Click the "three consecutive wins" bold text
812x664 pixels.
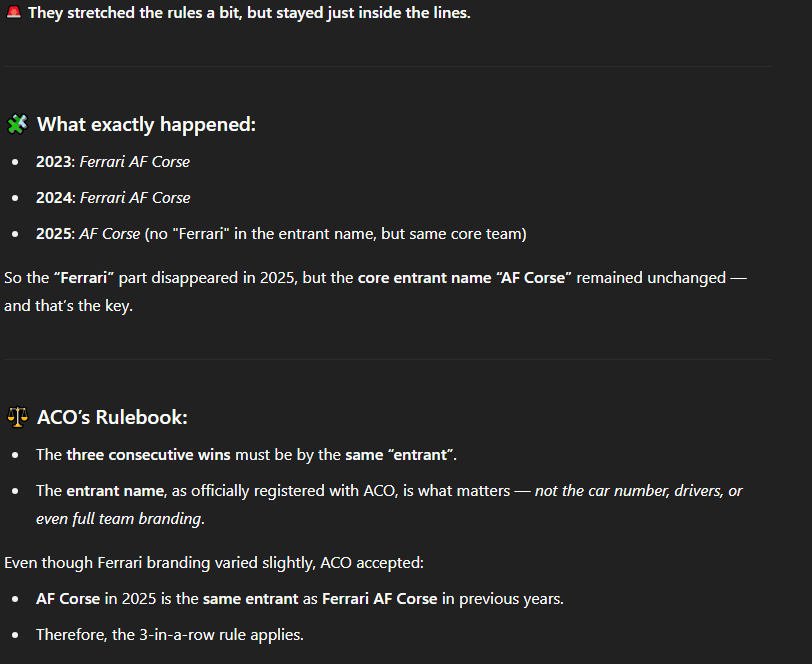click(x=148, y=455)
